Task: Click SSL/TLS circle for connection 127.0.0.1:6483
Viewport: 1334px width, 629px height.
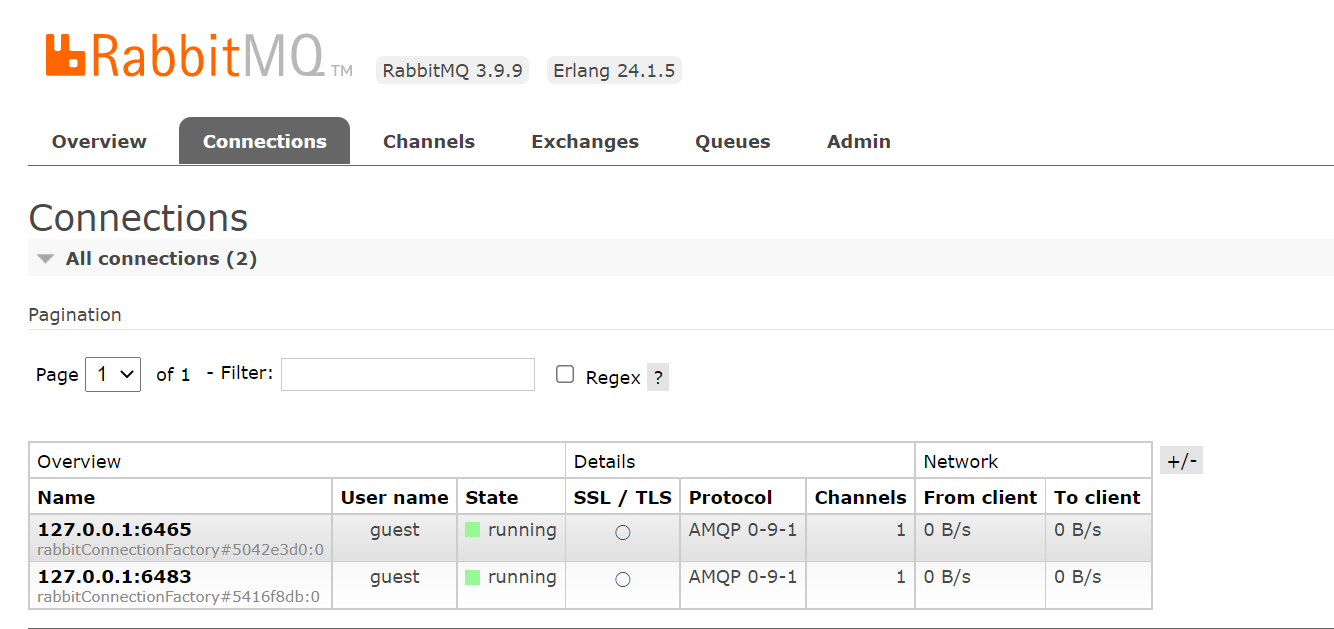Action: coord(622,579)
